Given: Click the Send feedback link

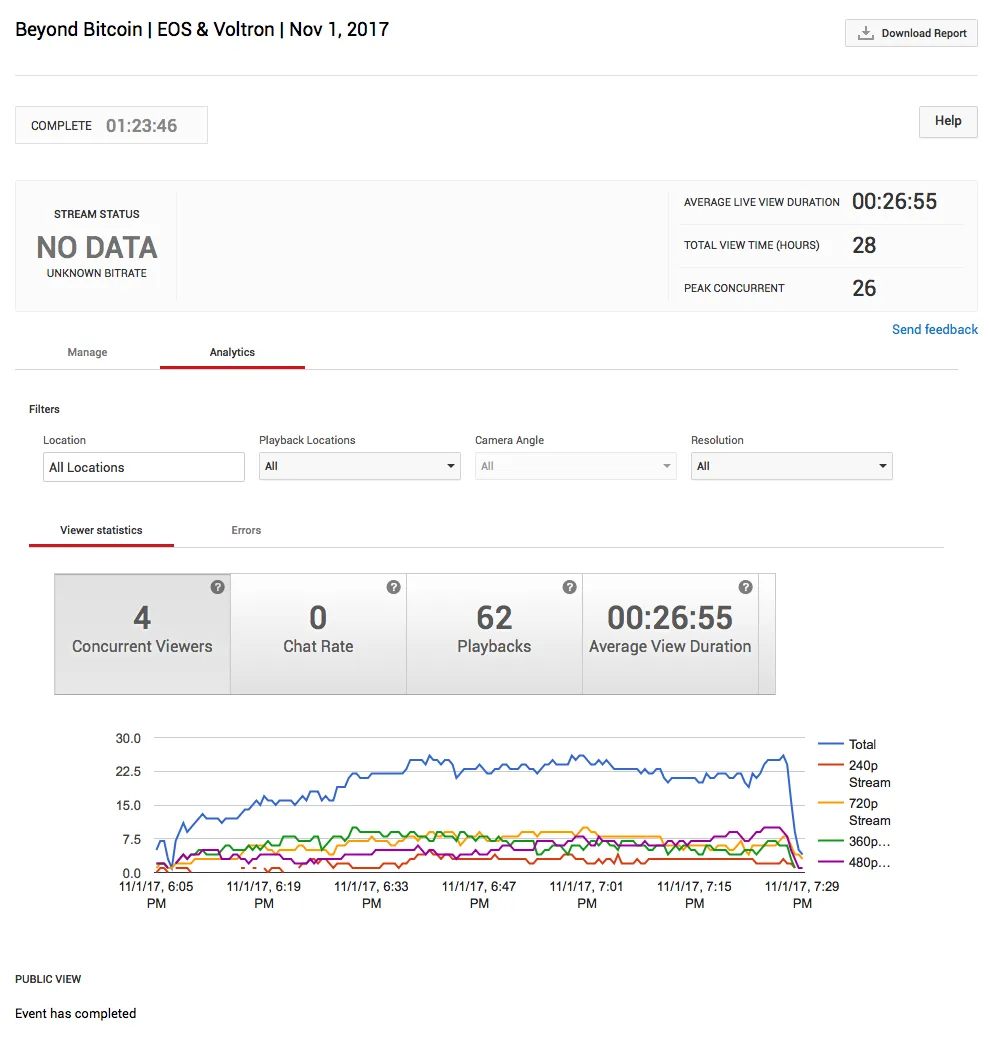Looking at the screenshot, I should [x=934, y=330].
